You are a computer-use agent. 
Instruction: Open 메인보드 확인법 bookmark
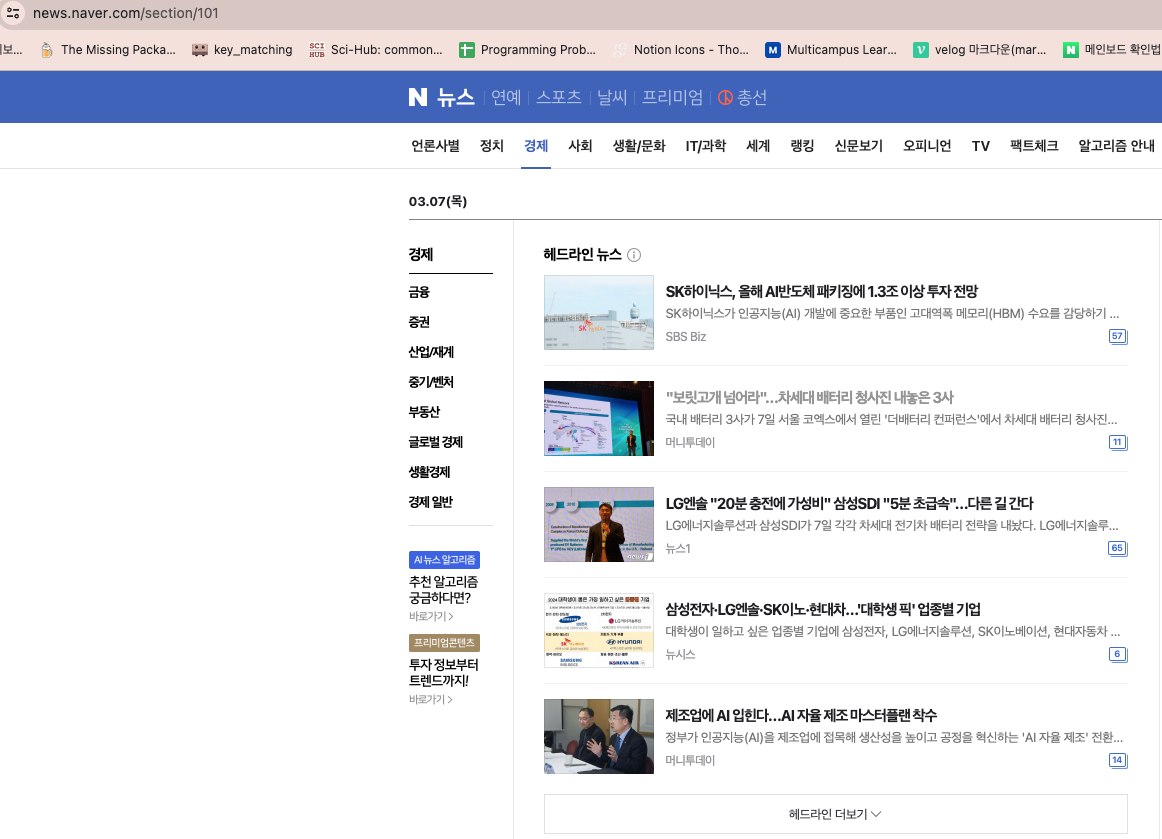[x=1112, y=50]
